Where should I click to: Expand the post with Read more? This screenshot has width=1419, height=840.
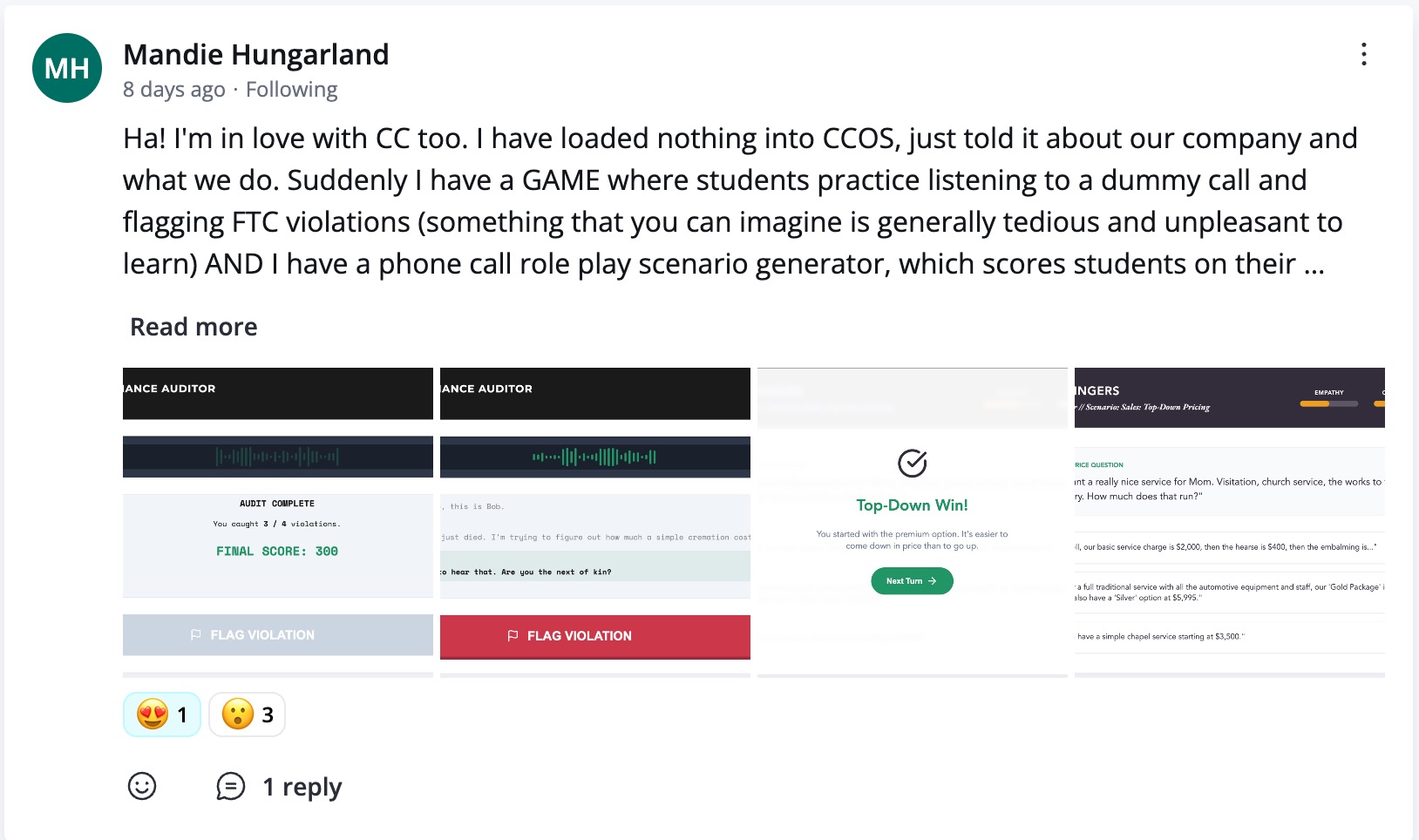(x=193, y=326)
